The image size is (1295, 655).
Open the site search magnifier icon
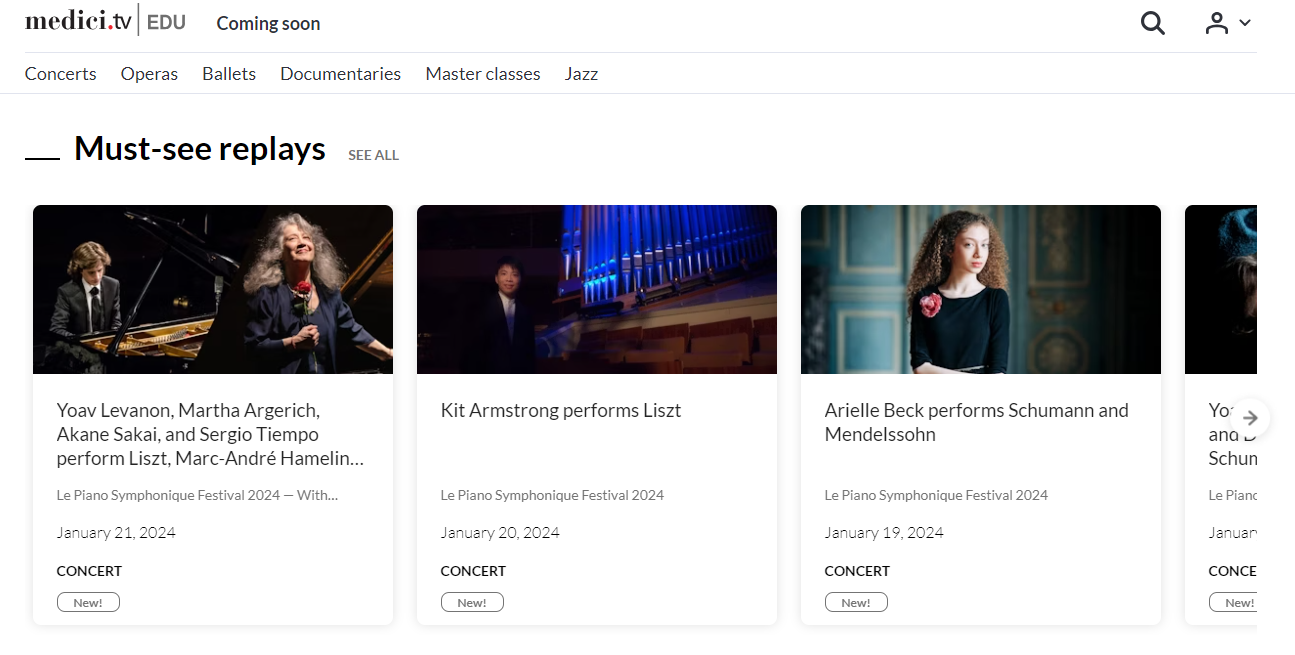pos(1152,22)
